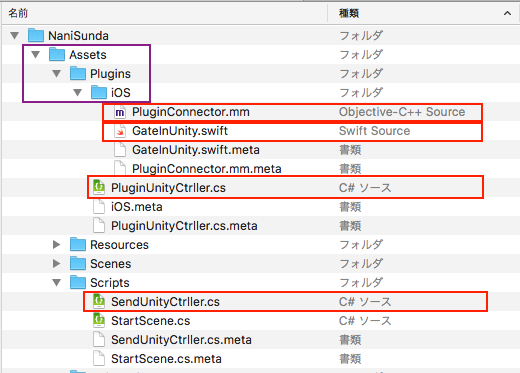Click the iOS.meta document icon

[x=99, y=207]
